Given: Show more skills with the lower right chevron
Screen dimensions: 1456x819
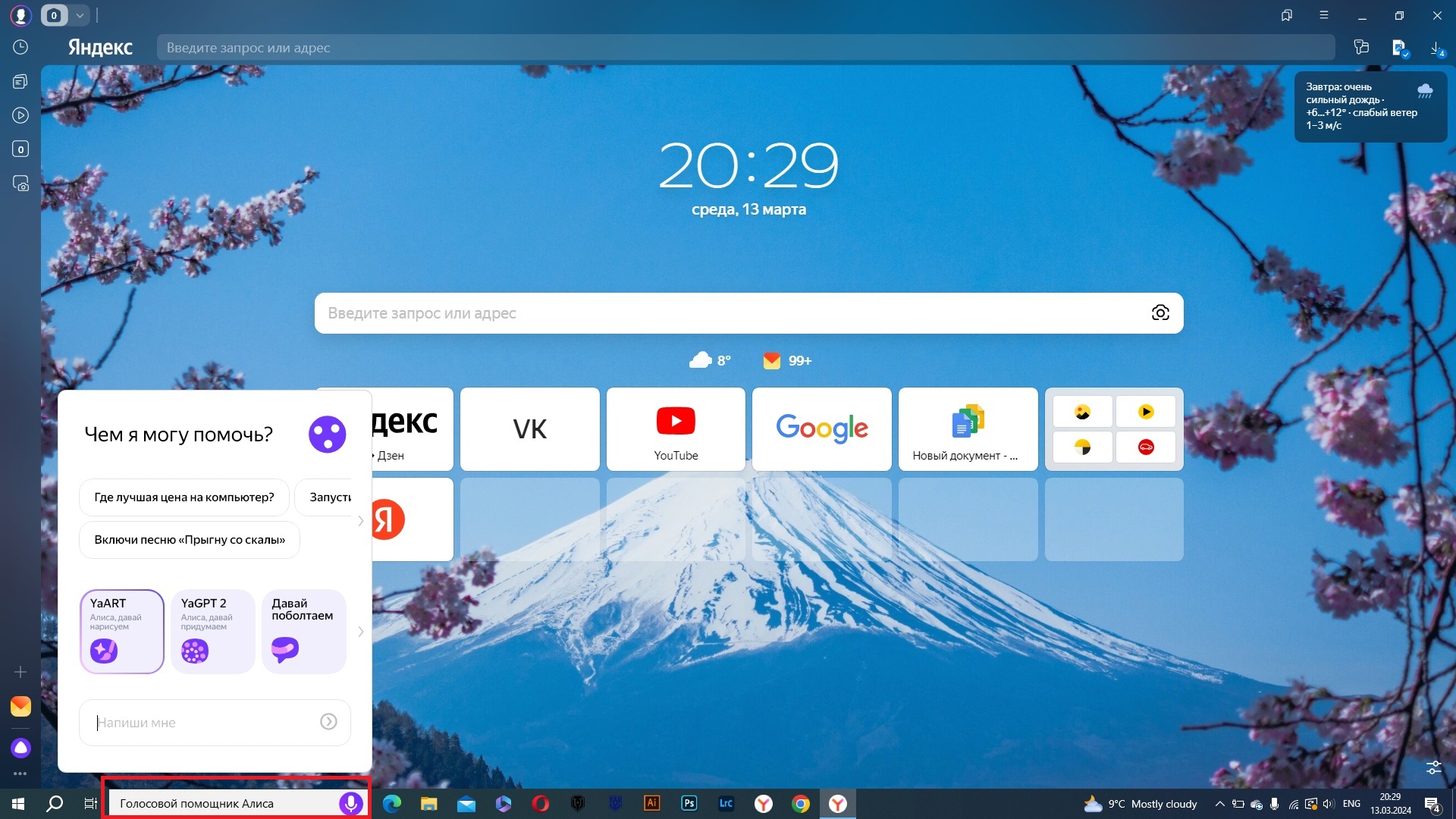Looking at the screenshot, I should [361, 632].
